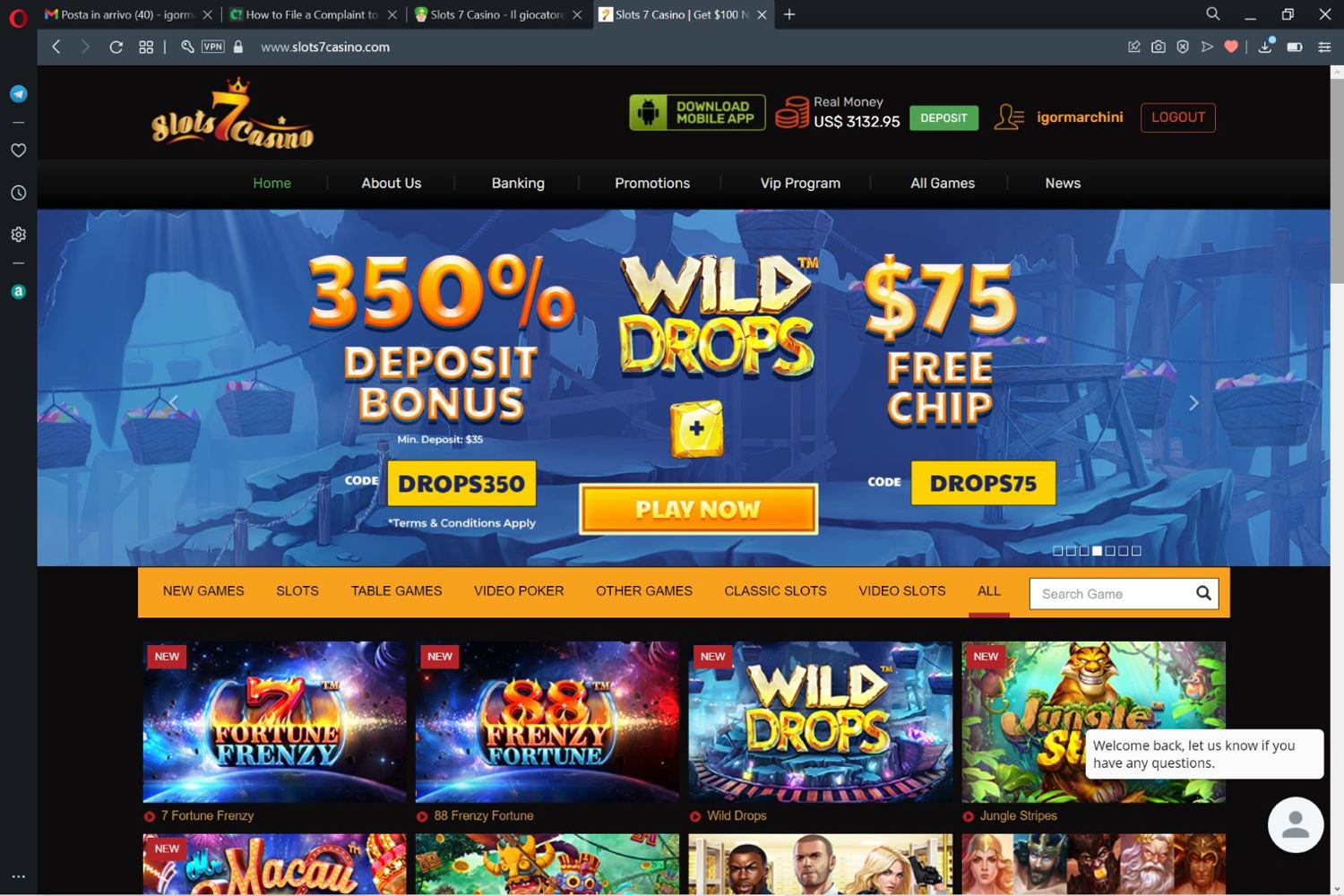The width and height of the screenshot is (1344, 896).
Task: Open the live chat avatar bubble
Action: tap(1296, 825)
